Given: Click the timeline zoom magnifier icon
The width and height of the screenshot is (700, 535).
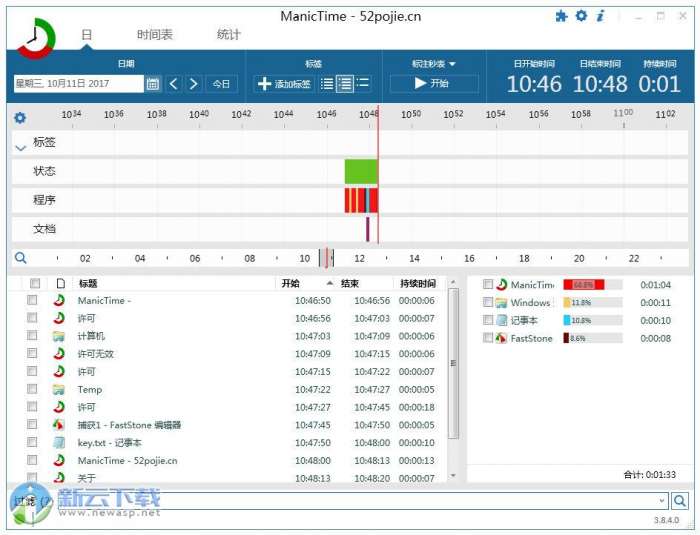Looking at the screenshot, I should pyautogui.click(x=21, y=258).
